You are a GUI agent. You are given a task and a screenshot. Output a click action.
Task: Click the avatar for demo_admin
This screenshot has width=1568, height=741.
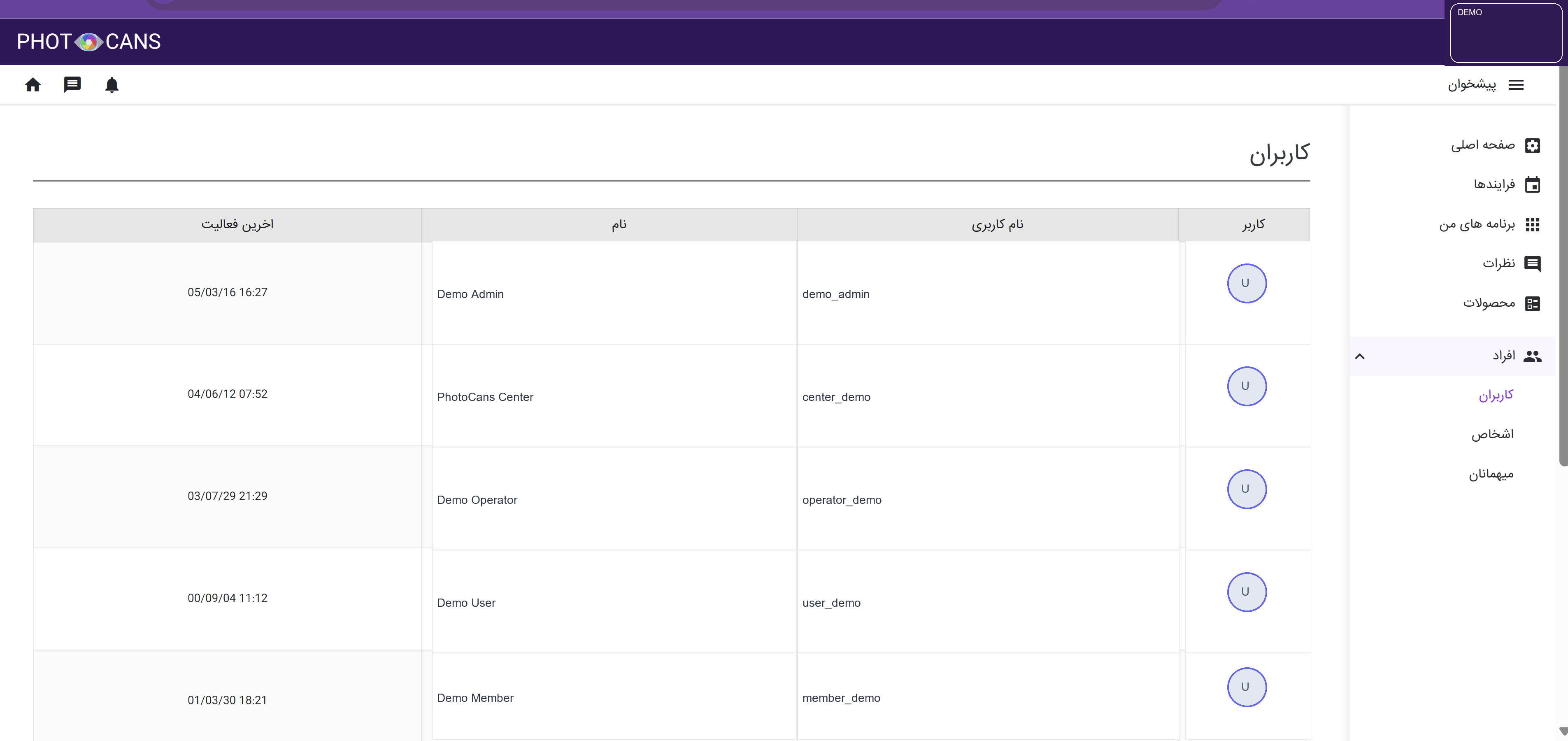tap(1247, 283)
